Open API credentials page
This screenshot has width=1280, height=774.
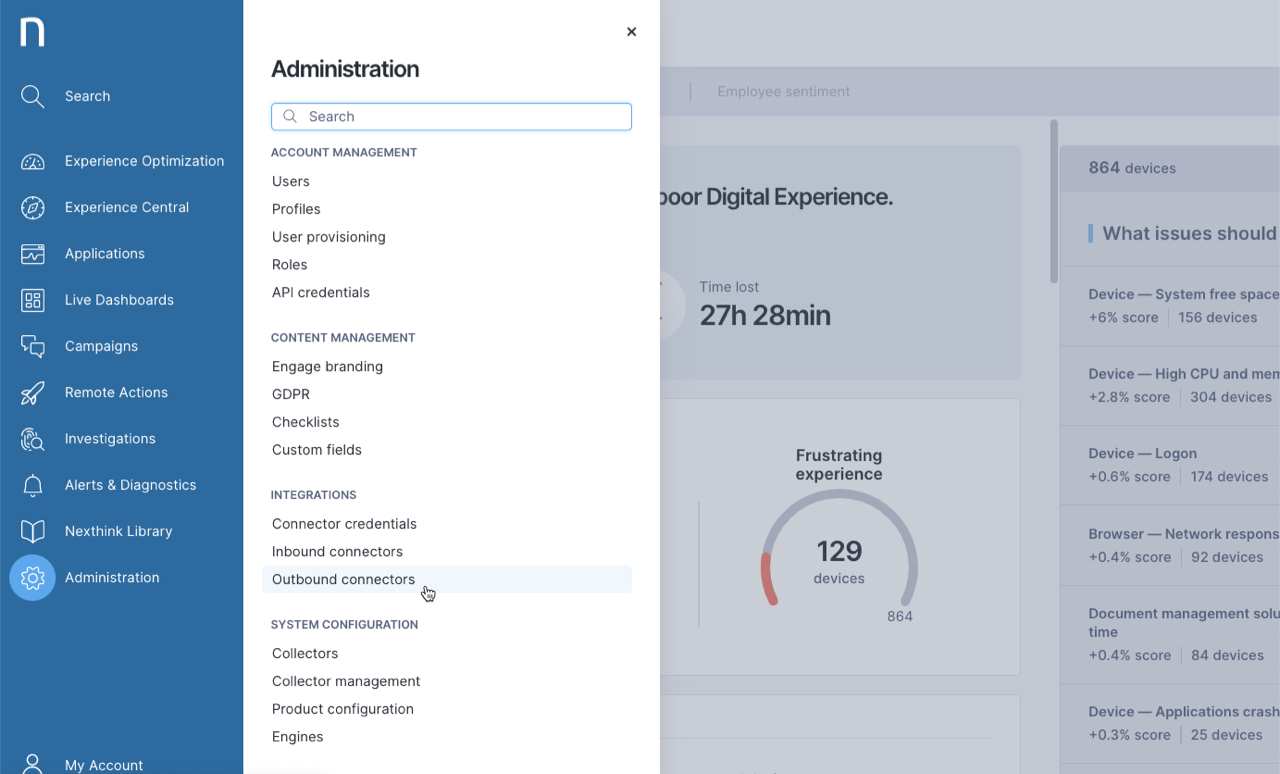[321, 292]
